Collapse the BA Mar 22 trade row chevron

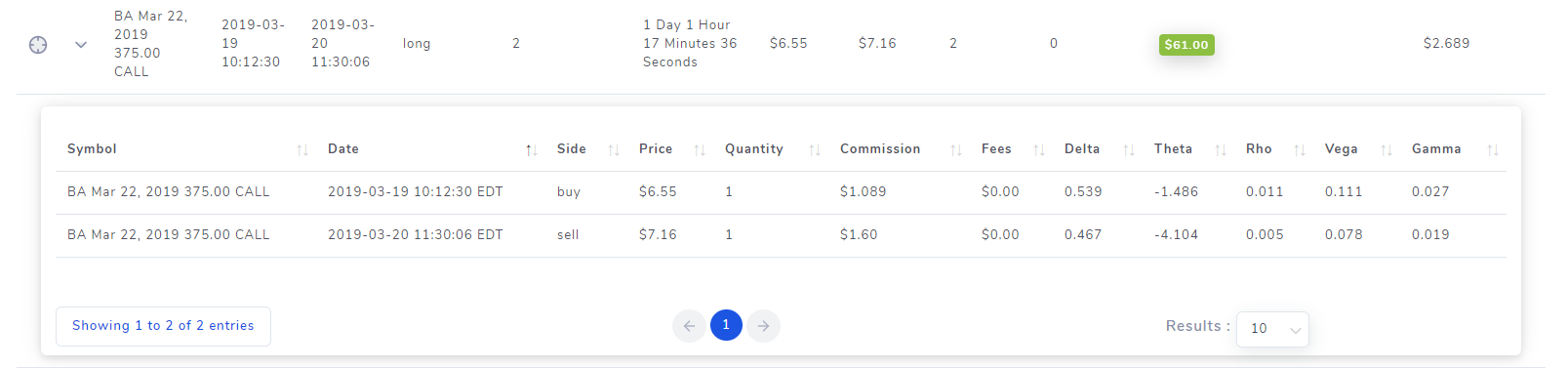(81, 44)
